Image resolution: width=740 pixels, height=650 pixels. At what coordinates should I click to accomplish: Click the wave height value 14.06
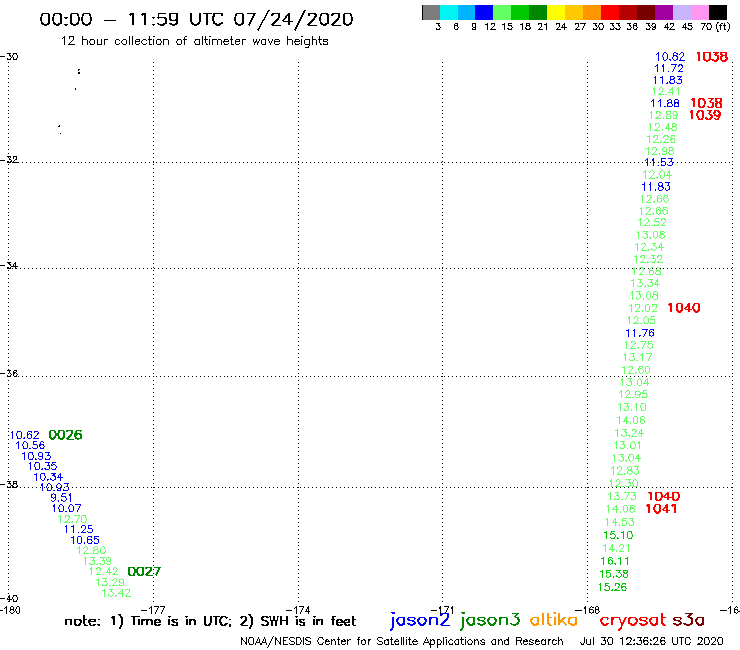pyautogui.click(x=631, y=421)
